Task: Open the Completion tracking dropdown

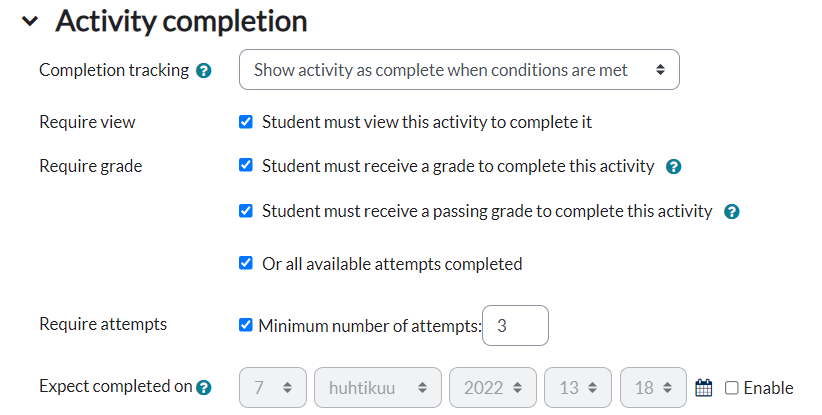Action: tap(459, 70)
